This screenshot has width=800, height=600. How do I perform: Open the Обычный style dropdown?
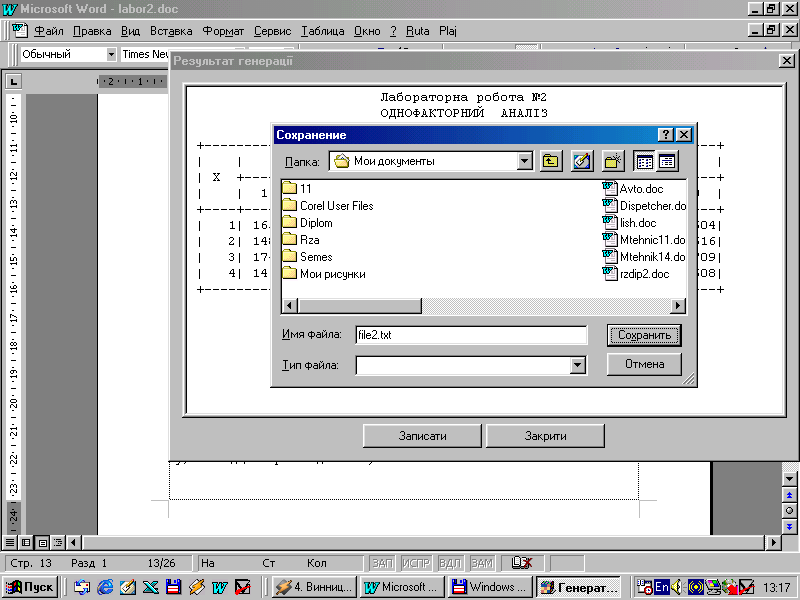pos(111,54)
